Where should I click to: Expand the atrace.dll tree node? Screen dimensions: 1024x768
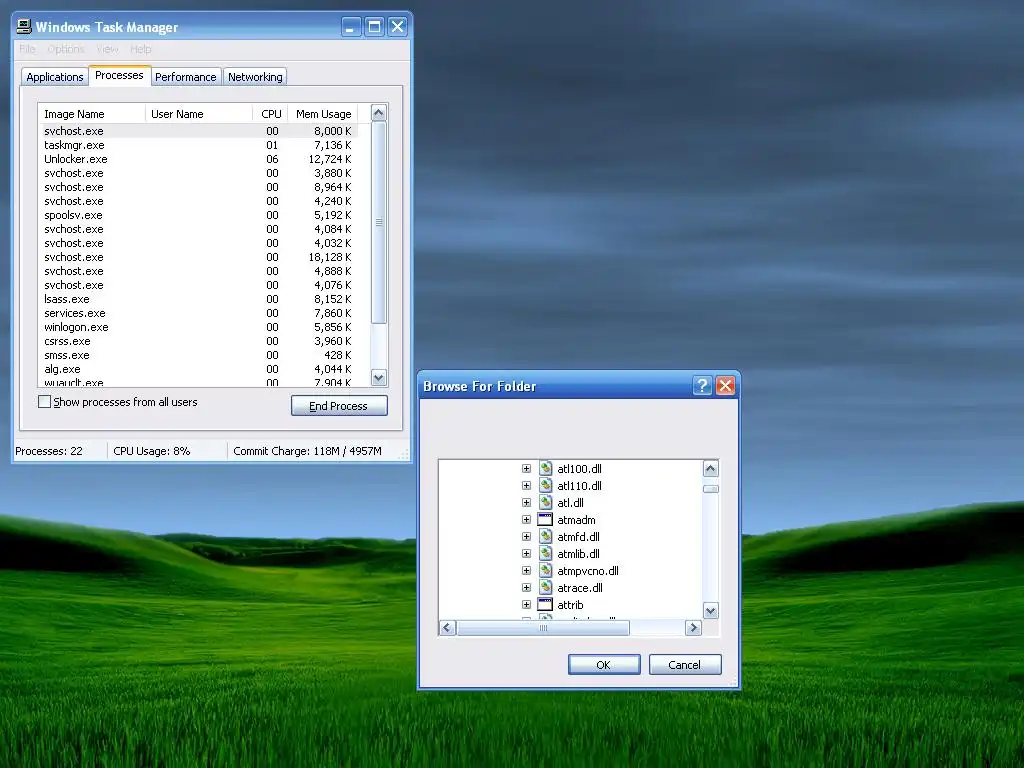tap(526, 587)
